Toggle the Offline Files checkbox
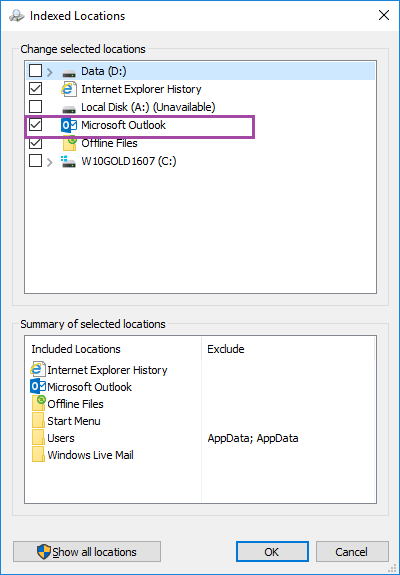400x575 pixels. tap(36, 143)
